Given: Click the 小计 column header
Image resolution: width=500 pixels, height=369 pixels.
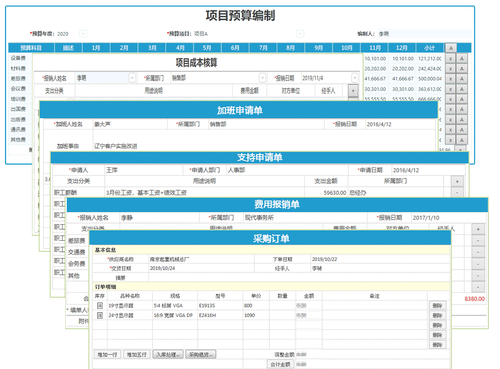Looking at the screenshot, I should click(x=430, y=48).
